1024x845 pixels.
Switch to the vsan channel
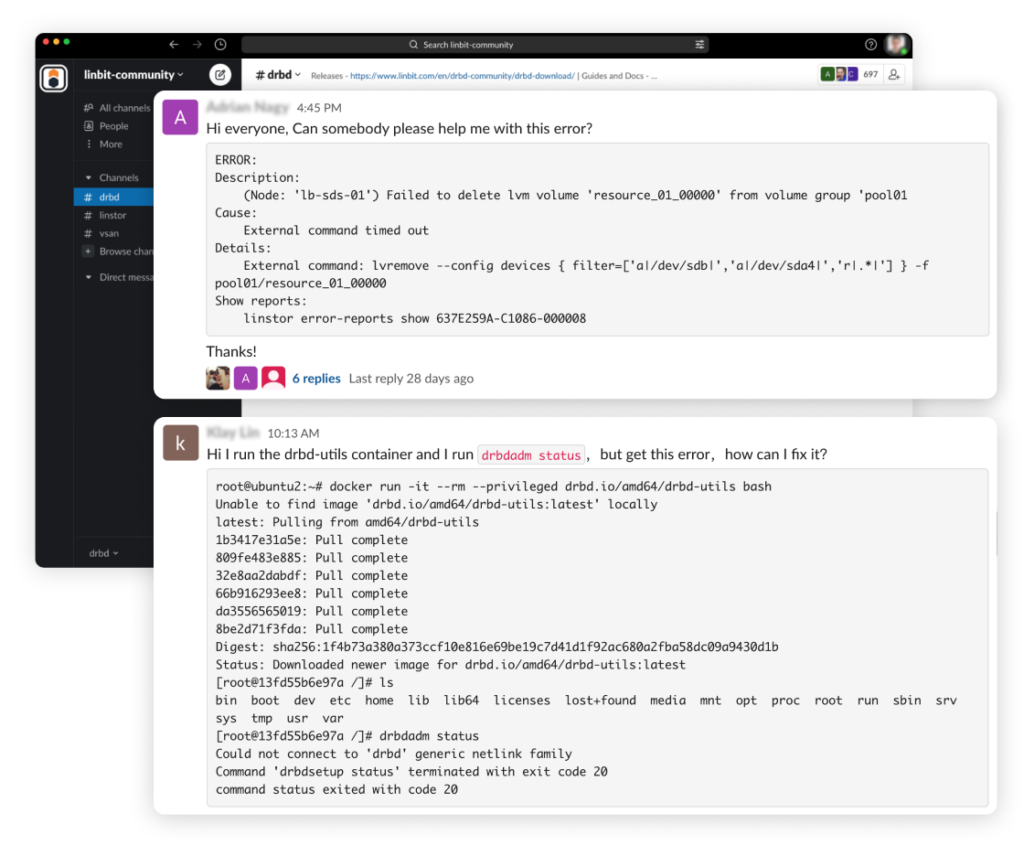tap(102, 233)
